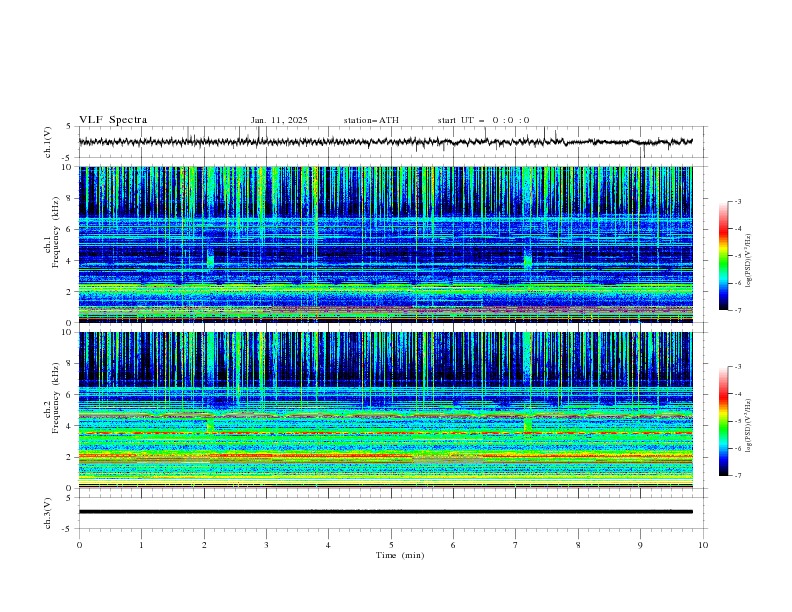Select the "Jan. 11, 2025" date text
Screen dimensions: 792x612
click(279, 120)
